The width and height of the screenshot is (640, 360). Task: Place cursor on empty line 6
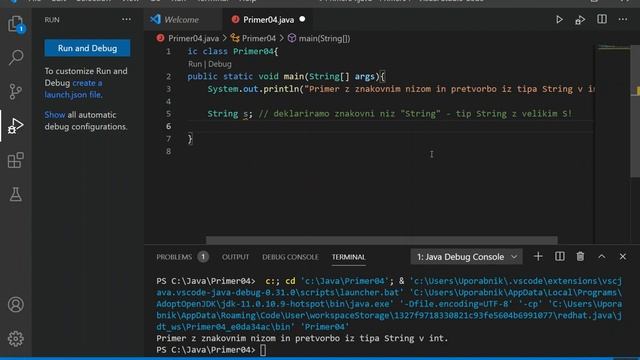coord(390,126)
